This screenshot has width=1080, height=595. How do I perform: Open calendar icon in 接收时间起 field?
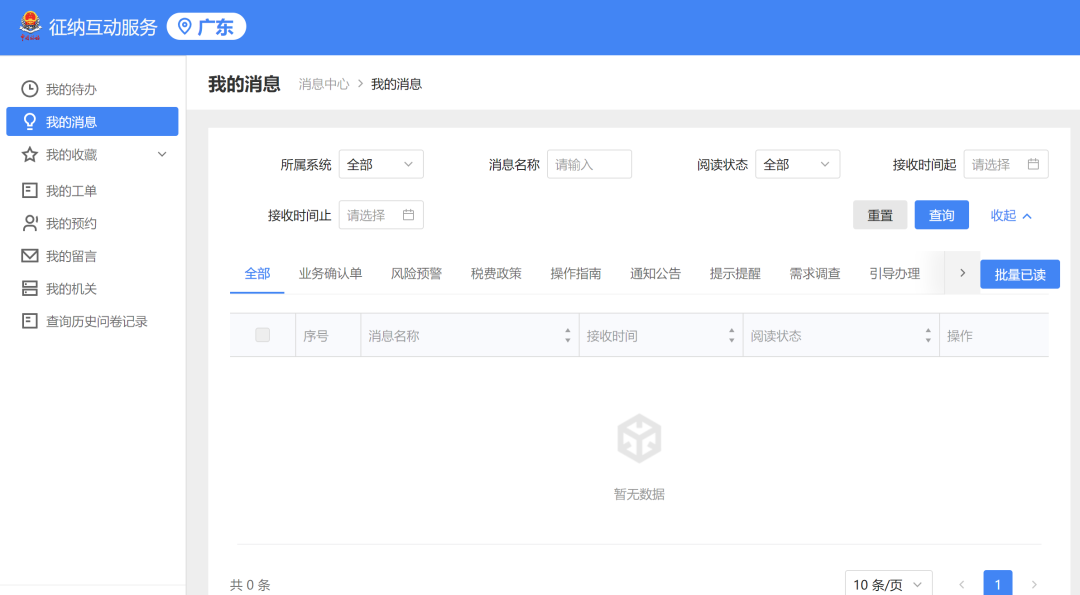pos(1033,164)
